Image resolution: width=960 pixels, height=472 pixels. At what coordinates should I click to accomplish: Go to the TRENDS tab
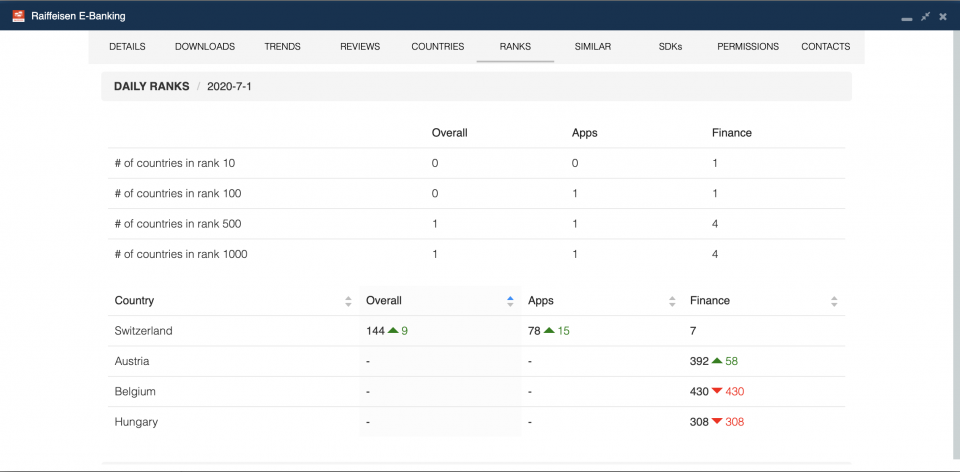(x=282, y=47)
